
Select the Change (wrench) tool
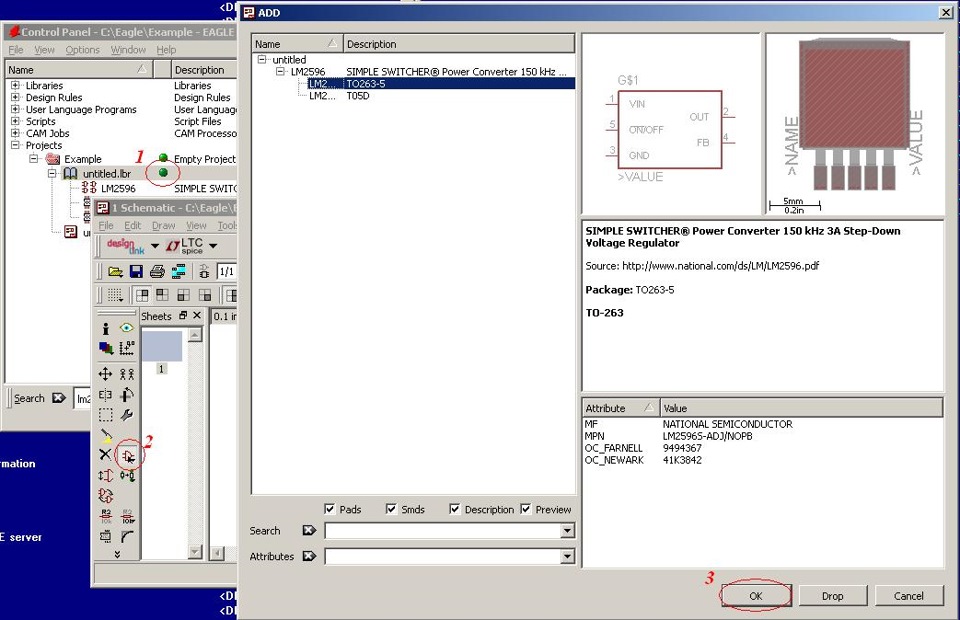pos(126,415)
